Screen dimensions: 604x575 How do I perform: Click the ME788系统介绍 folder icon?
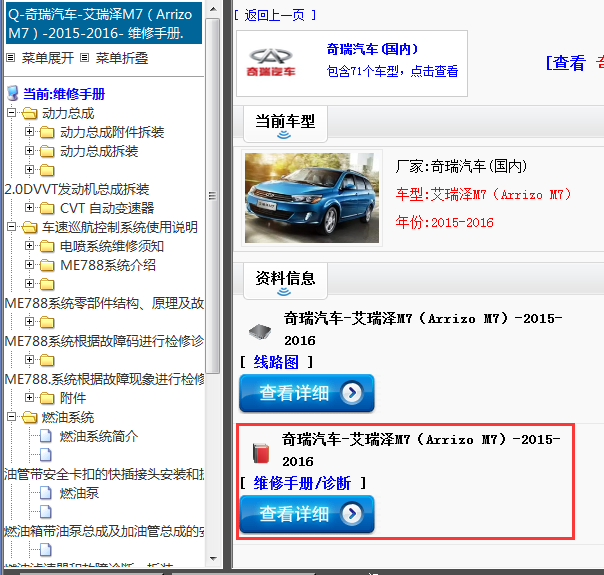pyautogui.click(x=47, y=265)
